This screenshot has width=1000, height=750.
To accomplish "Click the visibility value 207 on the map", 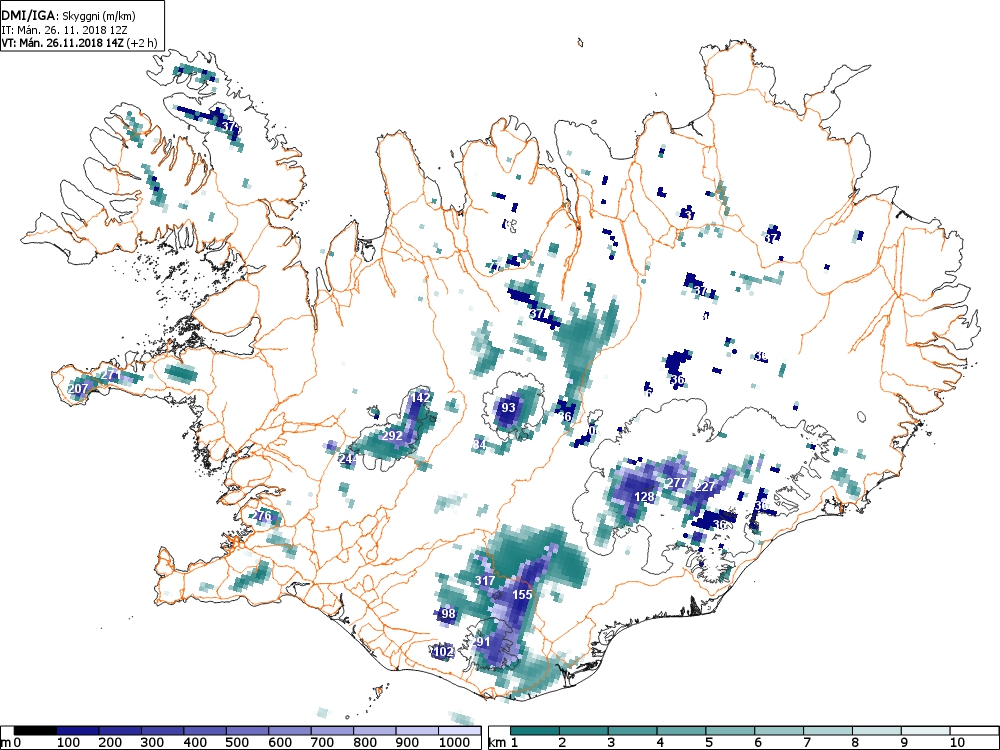I will coord(78,388).
